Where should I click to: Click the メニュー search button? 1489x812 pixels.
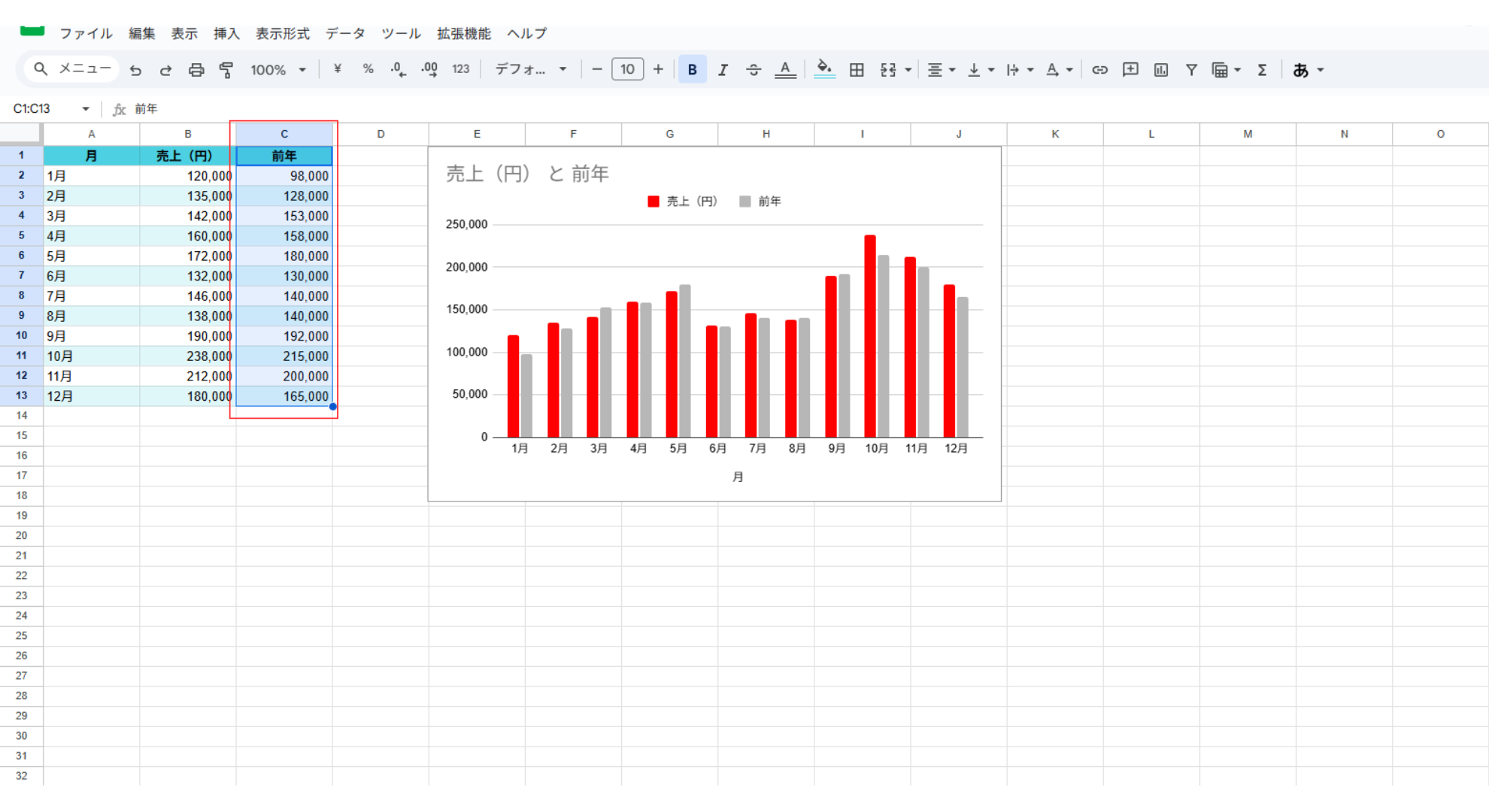[x=72, y=69]
